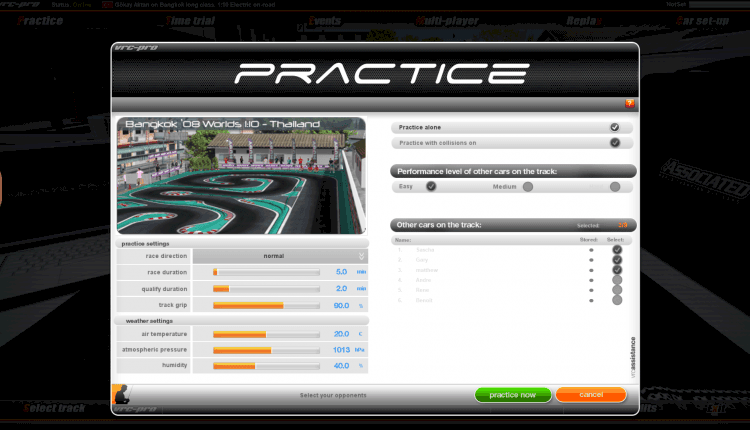Adjust the race duration slider
Viewport: 750px width, 430px height.
click(x=266, y=272)
